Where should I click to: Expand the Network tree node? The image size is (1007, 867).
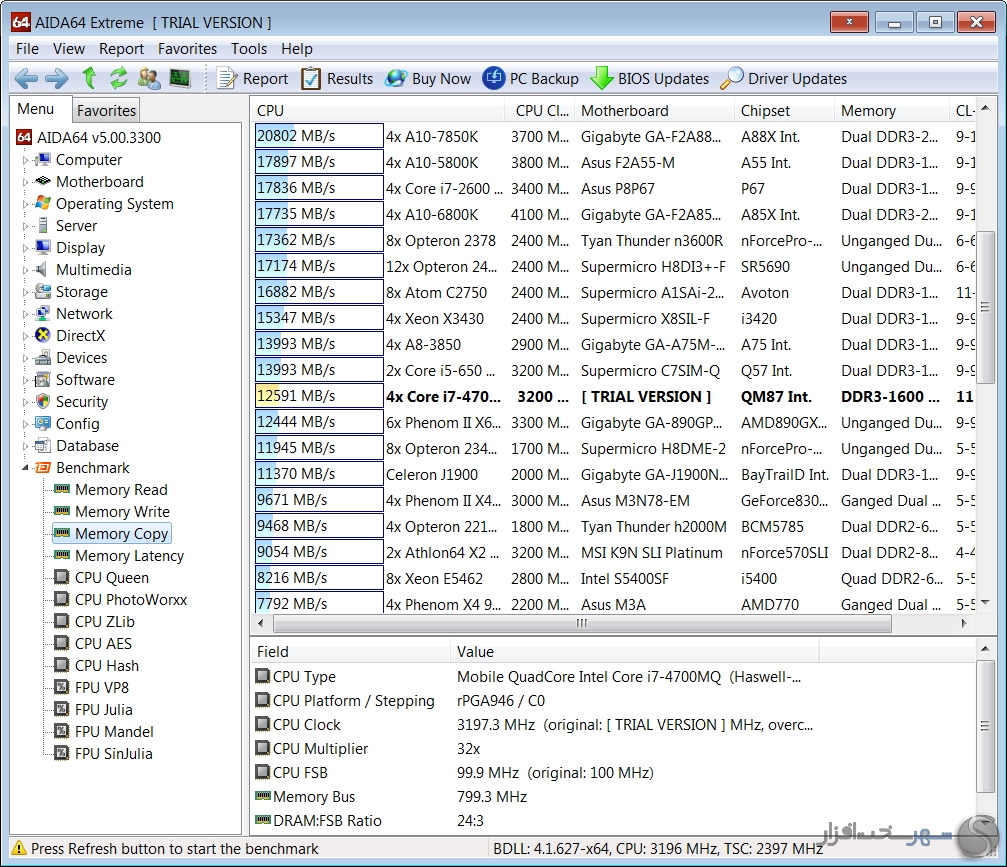coord(26,313)
